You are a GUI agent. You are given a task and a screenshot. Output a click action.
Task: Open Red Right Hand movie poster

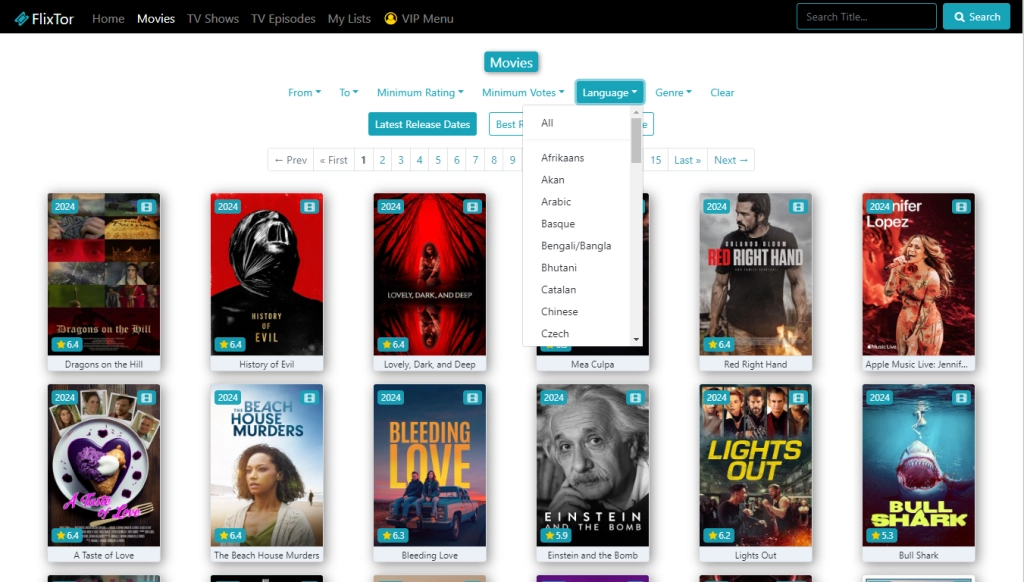pos(756,274)
